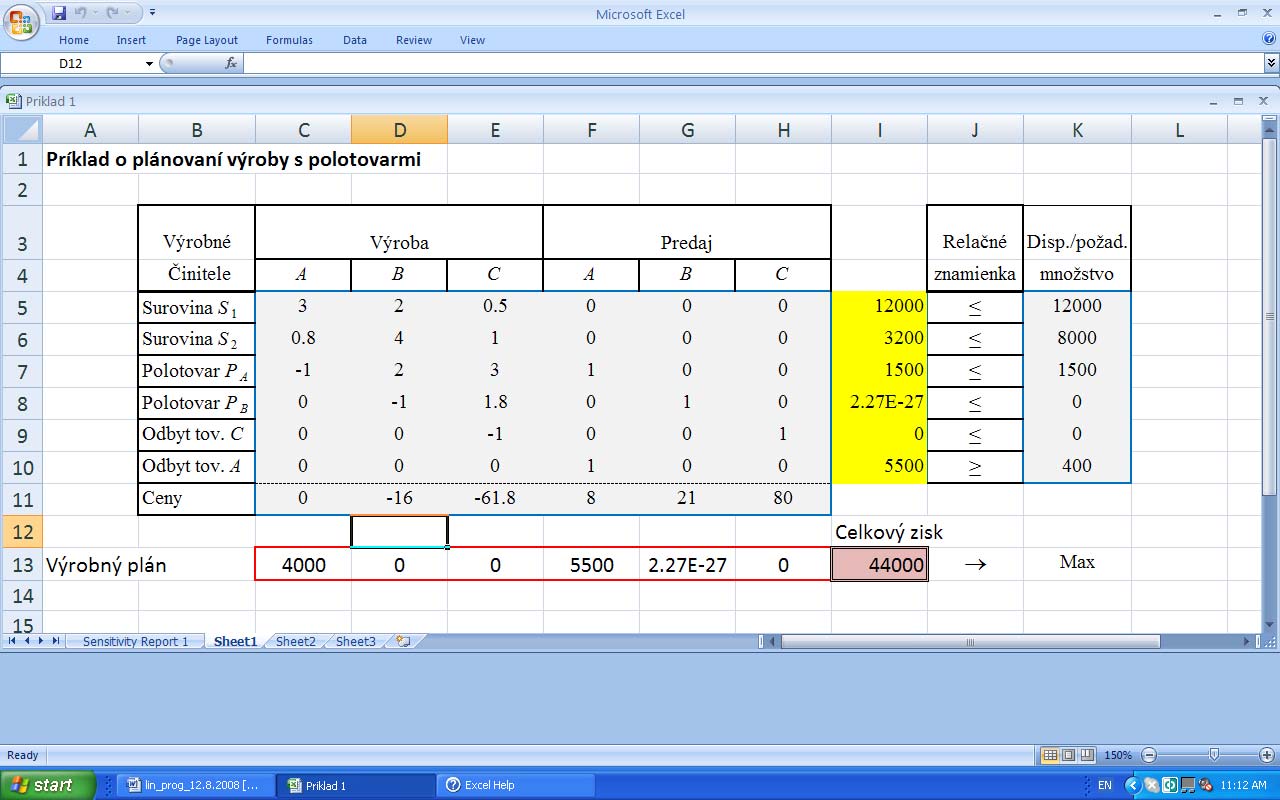Click the horizontal scrollbar left arrow
1280x800 pixels.
click(x=774, y=641)
